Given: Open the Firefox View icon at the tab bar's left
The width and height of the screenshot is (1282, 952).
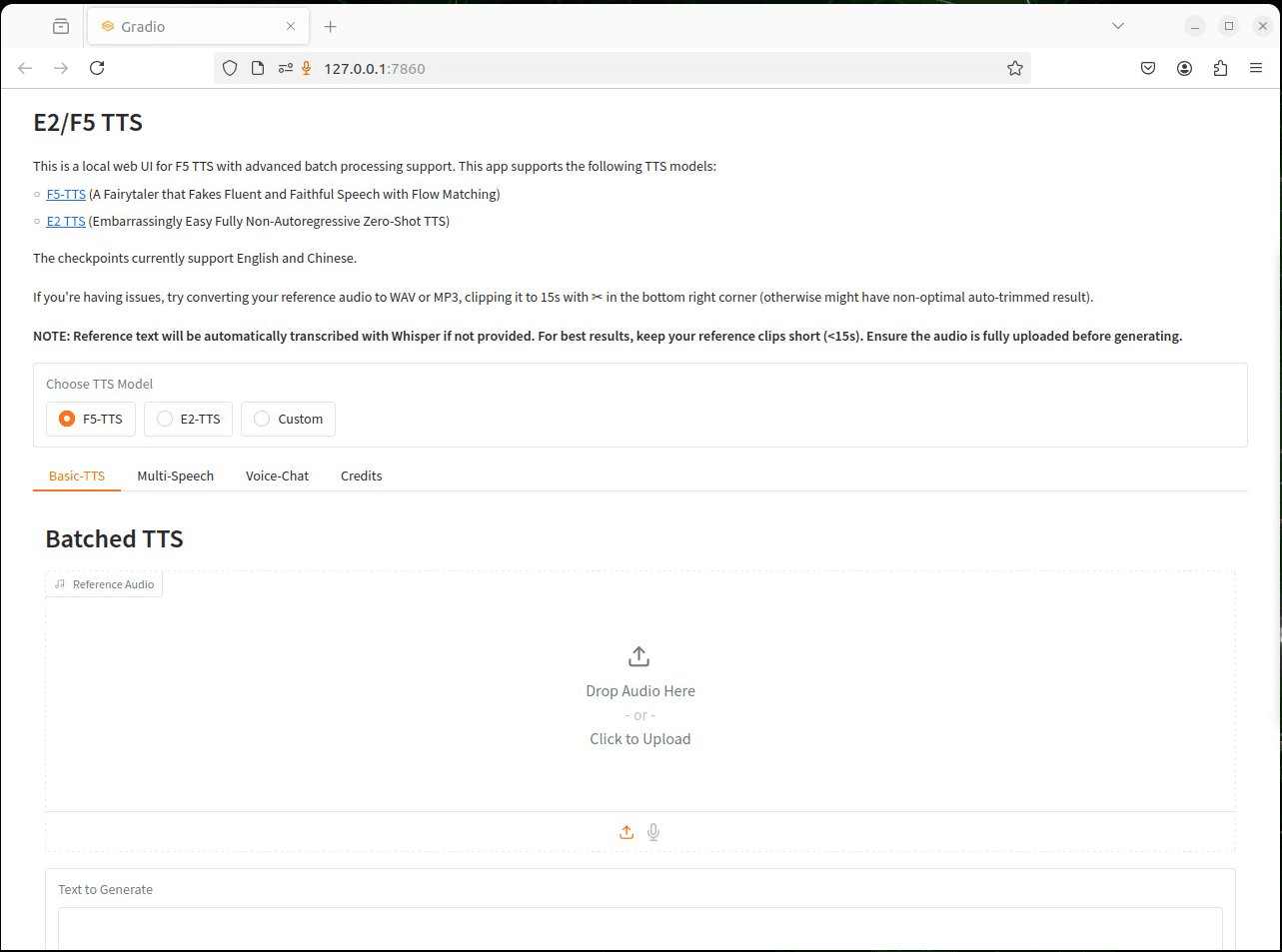Looking at the screenshot, I should click(x=61, y=27).
